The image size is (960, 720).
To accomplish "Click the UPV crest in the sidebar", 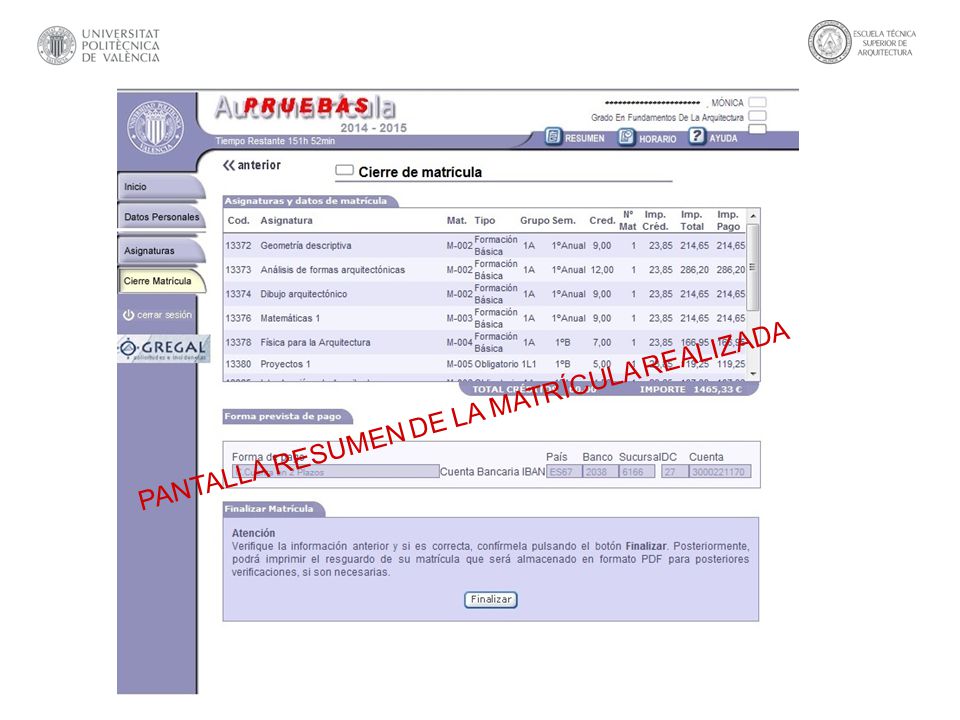I will 156,128.
